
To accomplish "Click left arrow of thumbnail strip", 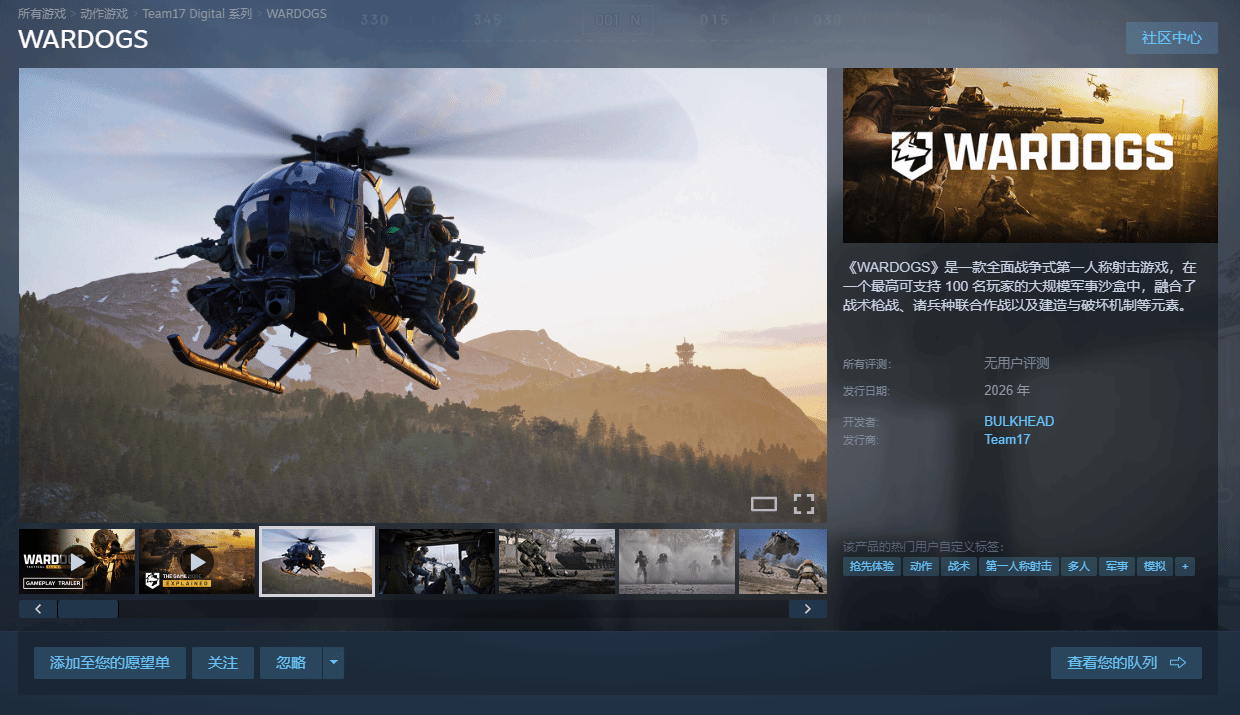I will (38, 609).
